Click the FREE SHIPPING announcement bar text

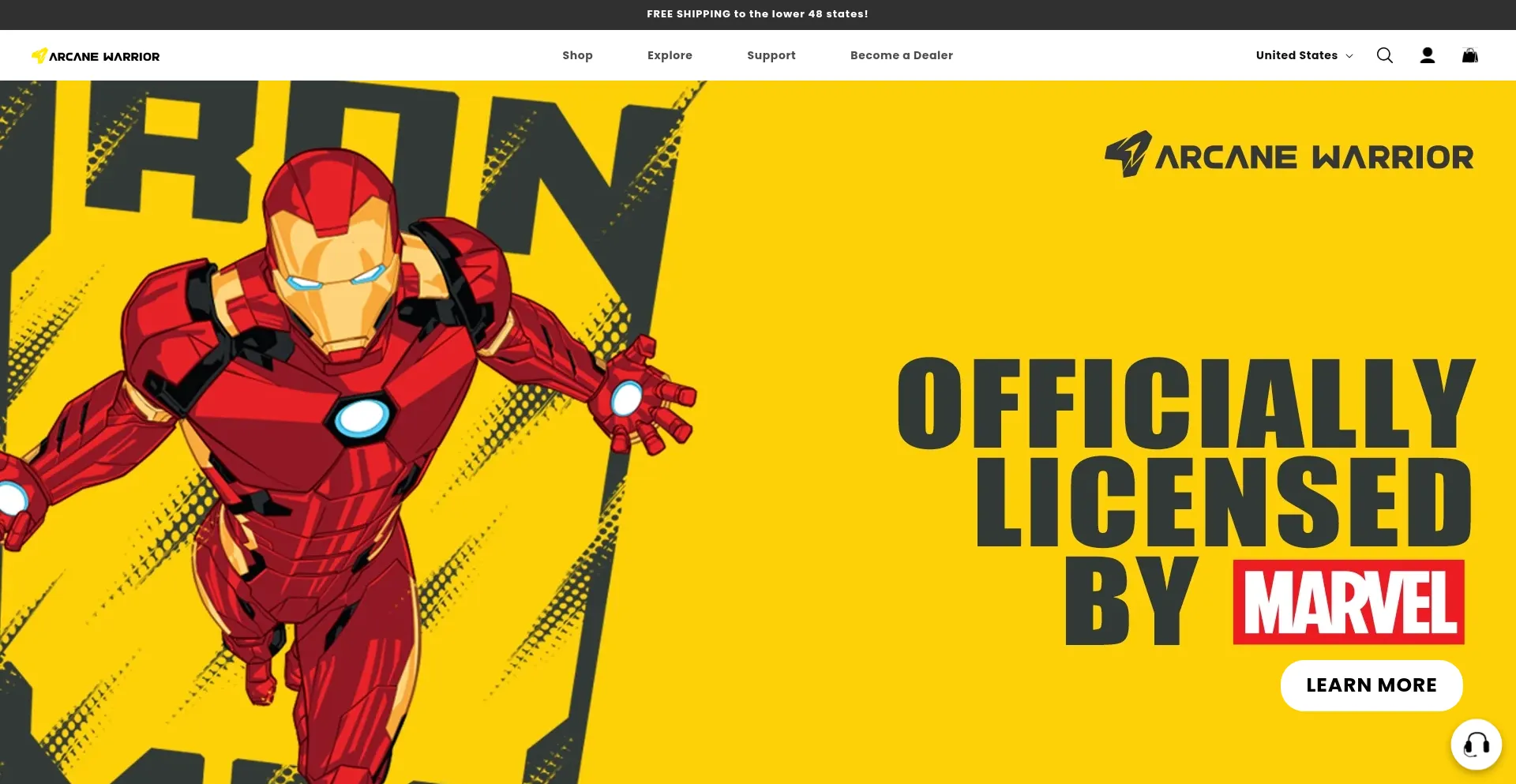point(757,14)
